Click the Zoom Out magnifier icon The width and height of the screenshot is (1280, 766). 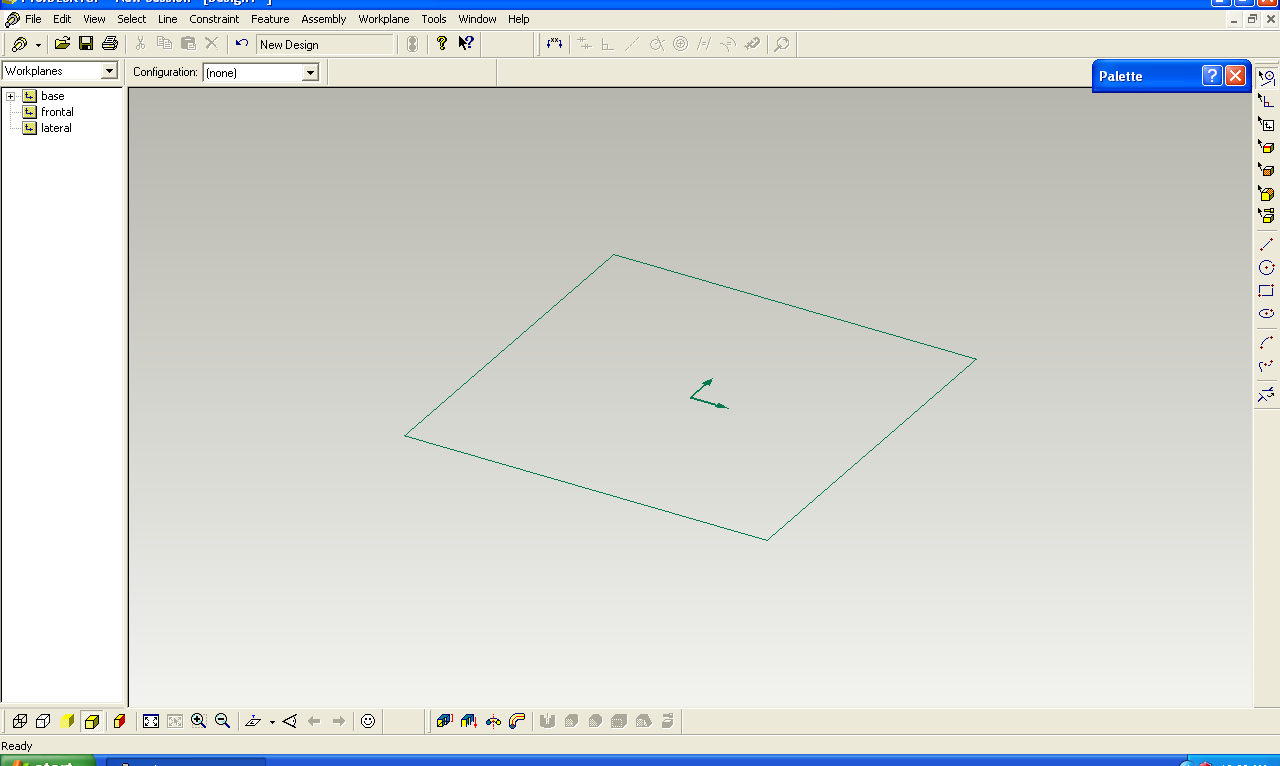pyautogui.click(x=223, y=721)
